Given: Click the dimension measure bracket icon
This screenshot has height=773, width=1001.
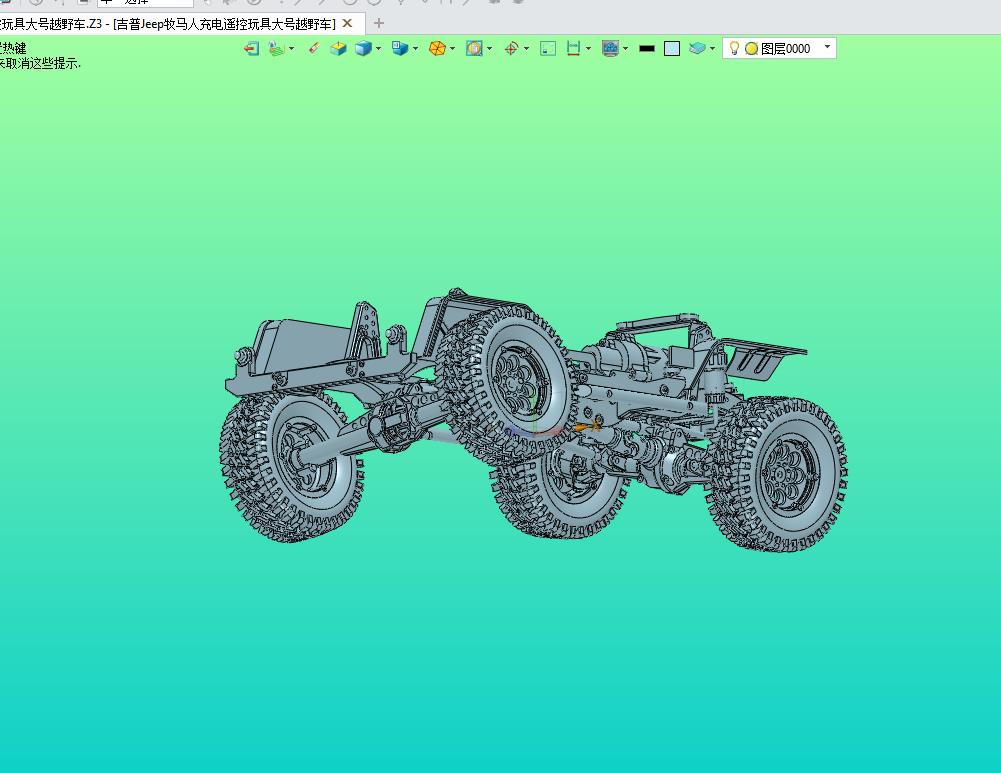Looking at the screenshot, I should point(573,49).
